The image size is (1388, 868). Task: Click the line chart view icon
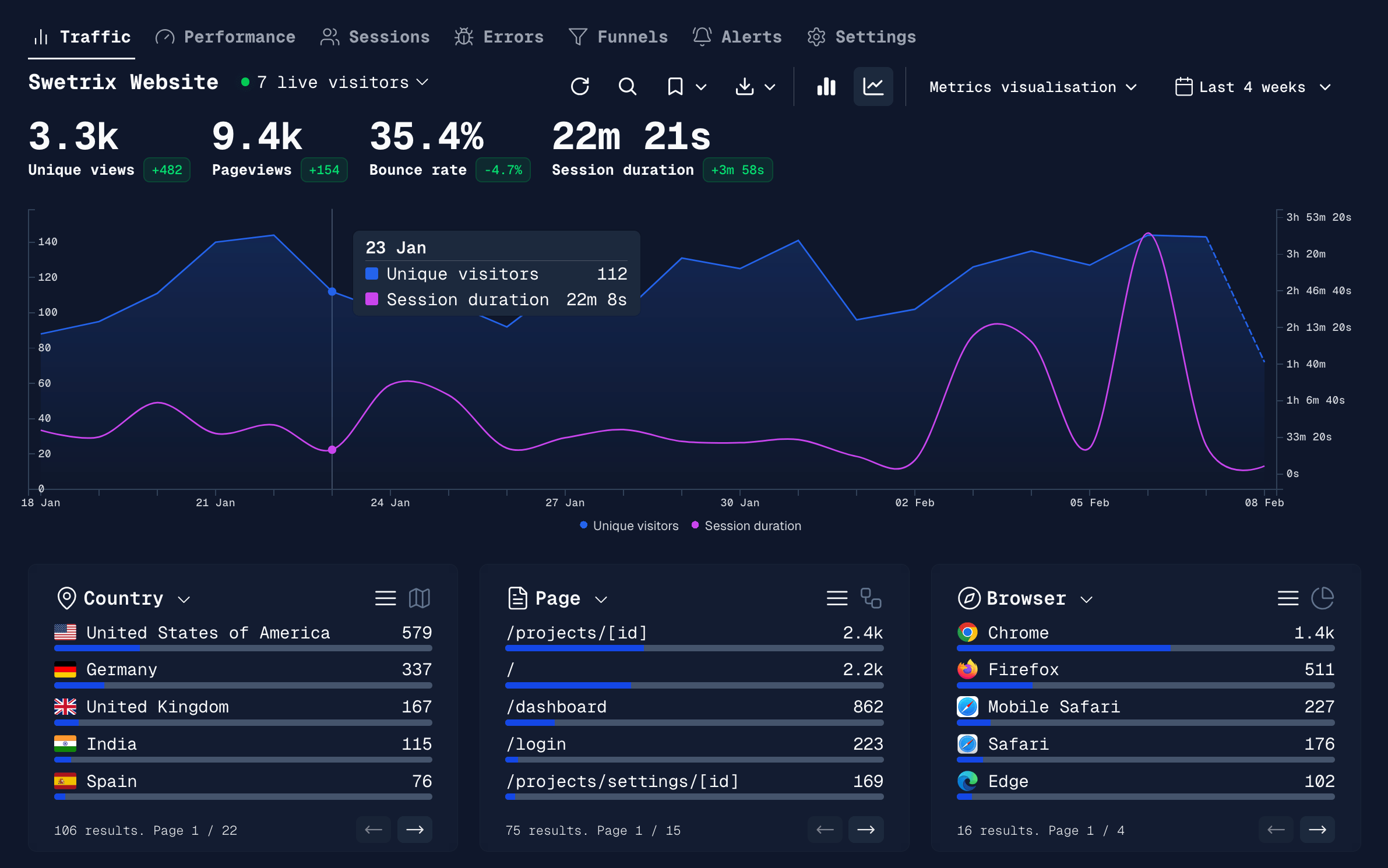click(871, 88)
